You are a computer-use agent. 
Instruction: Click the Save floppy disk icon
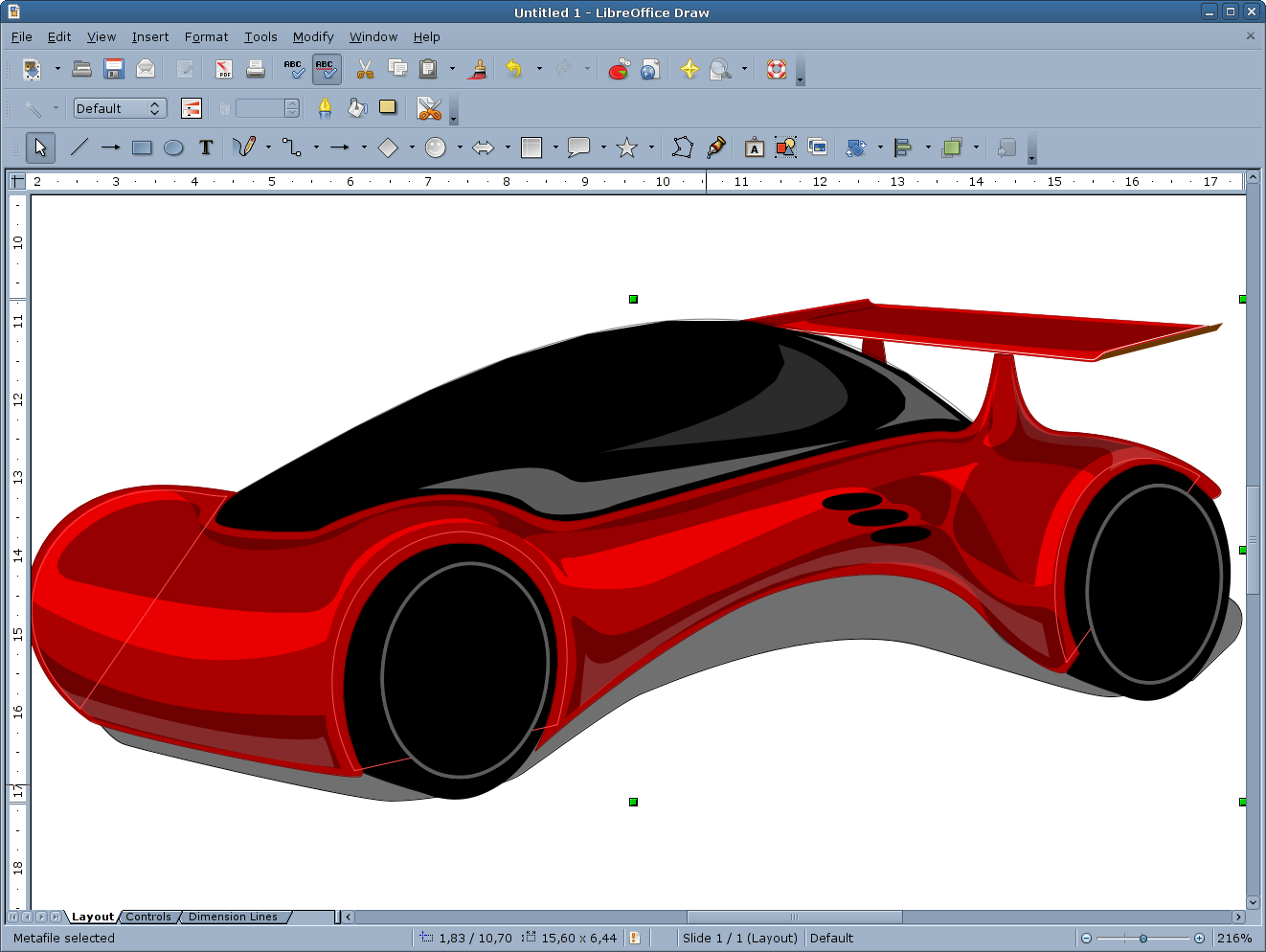114,69
